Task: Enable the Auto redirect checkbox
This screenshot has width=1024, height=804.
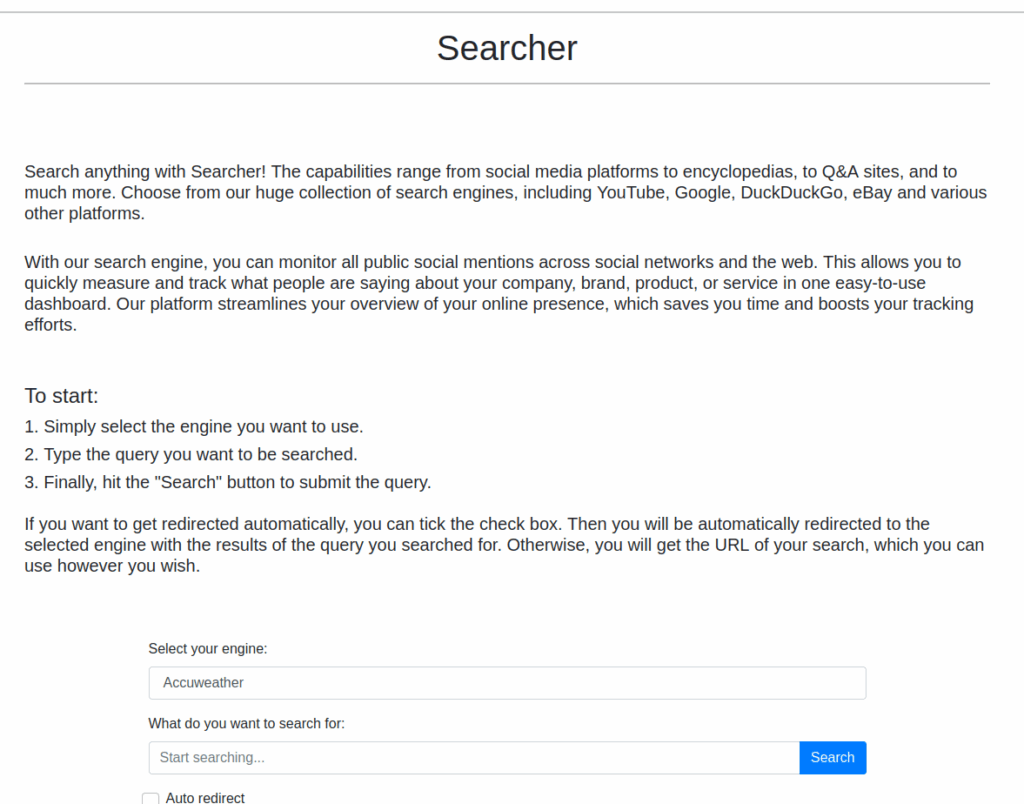Action: click(151, 798)
